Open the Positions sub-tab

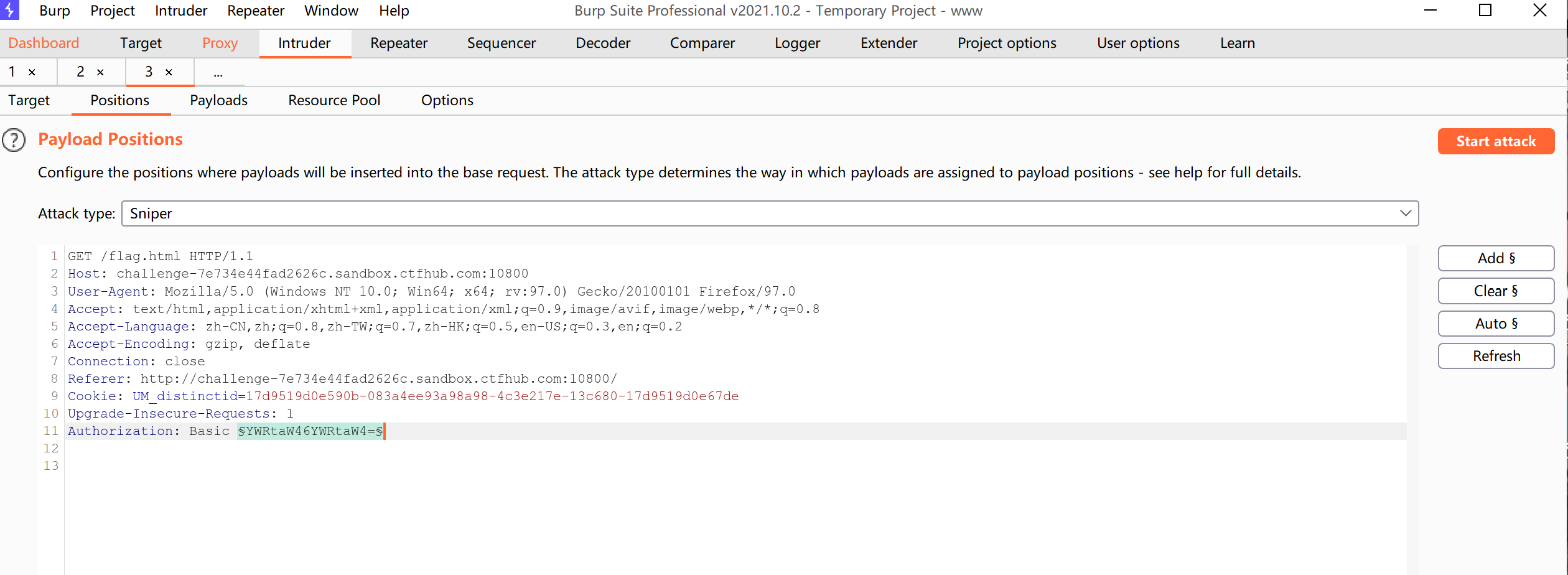pyautogui.click(x=120, y=100)
